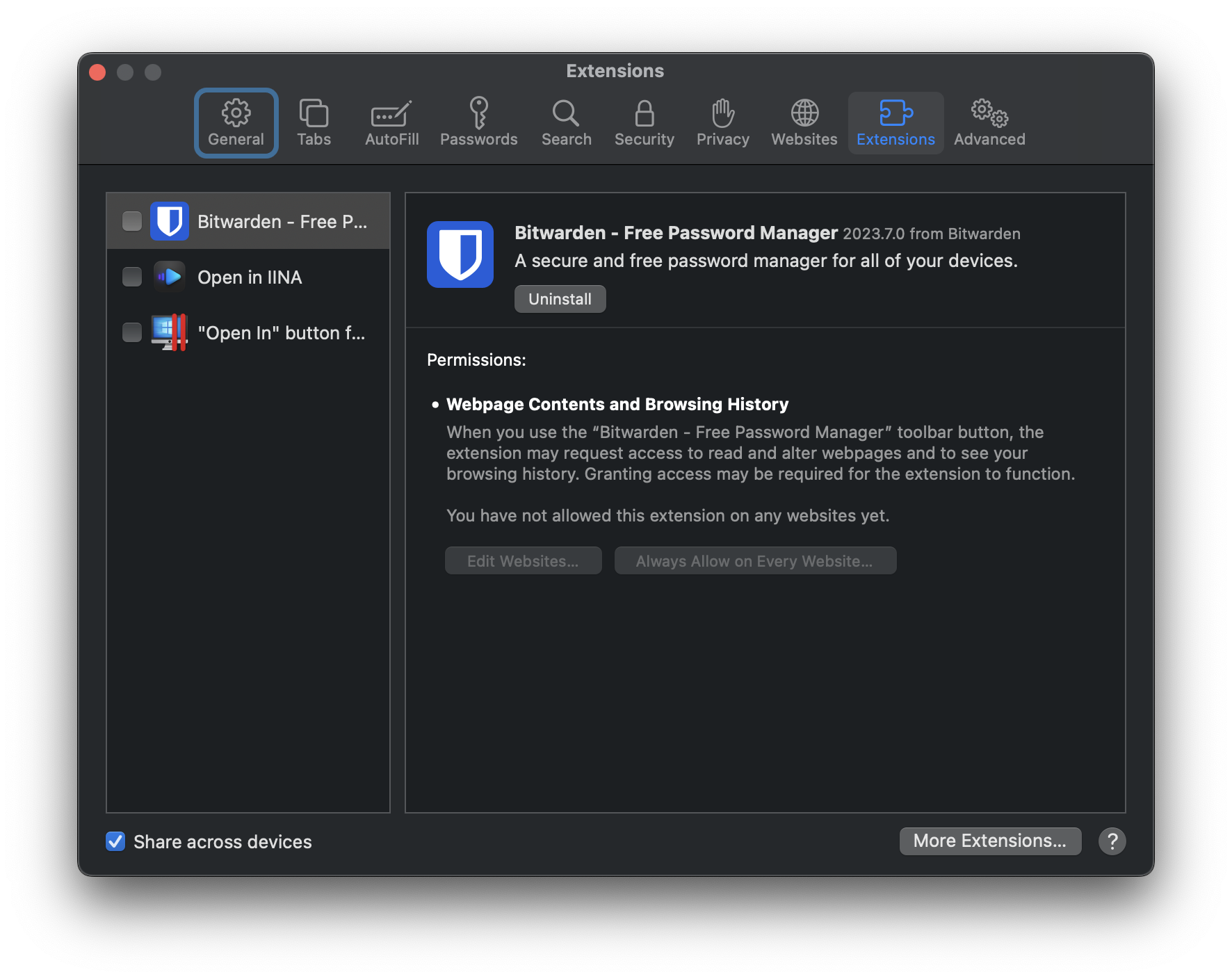
Task: Click Always Allow on Every Website…
Action: 756,560
